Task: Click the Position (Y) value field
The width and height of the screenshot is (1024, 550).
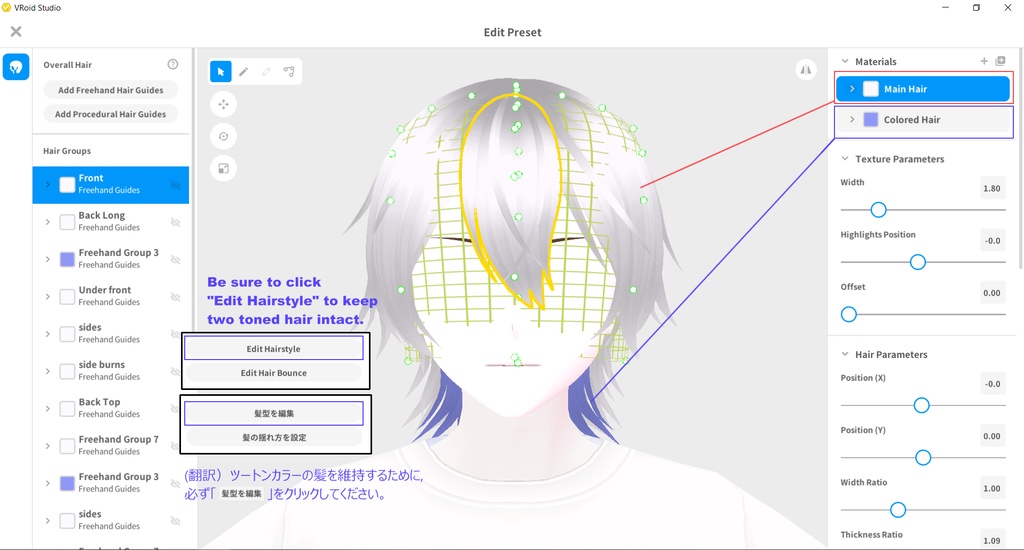Action: point(992,436)
